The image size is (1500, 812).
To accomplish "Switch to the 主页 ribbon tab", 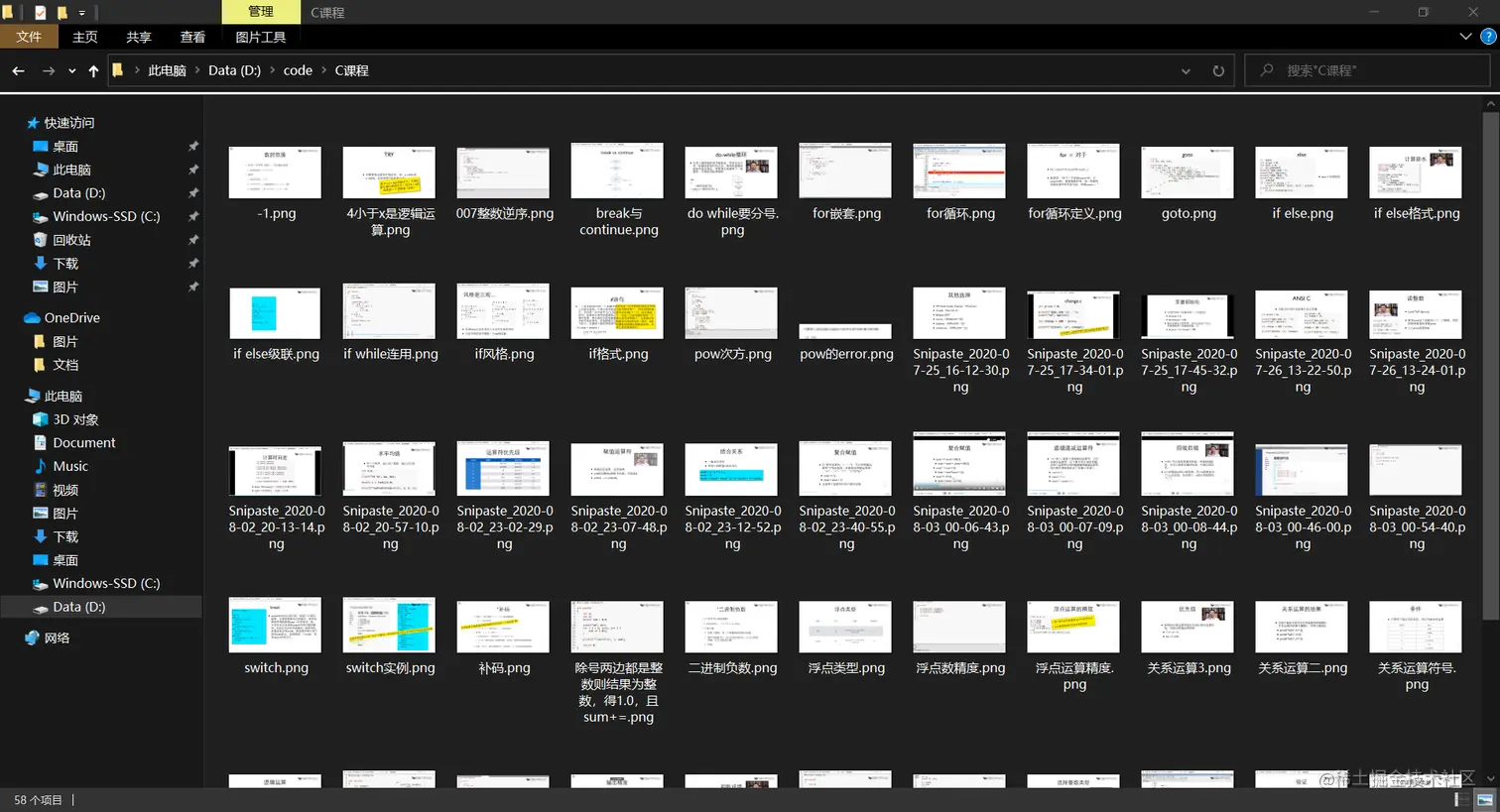I will 85,37.
